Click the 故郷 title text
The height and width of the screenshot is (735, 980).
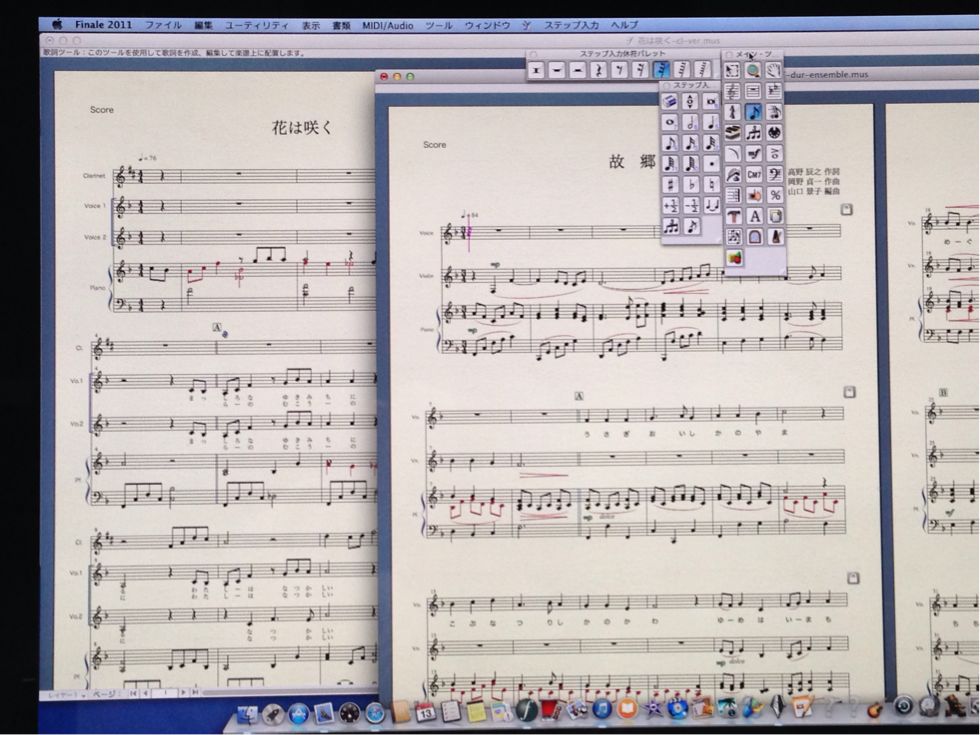click(x=632, y=162)
